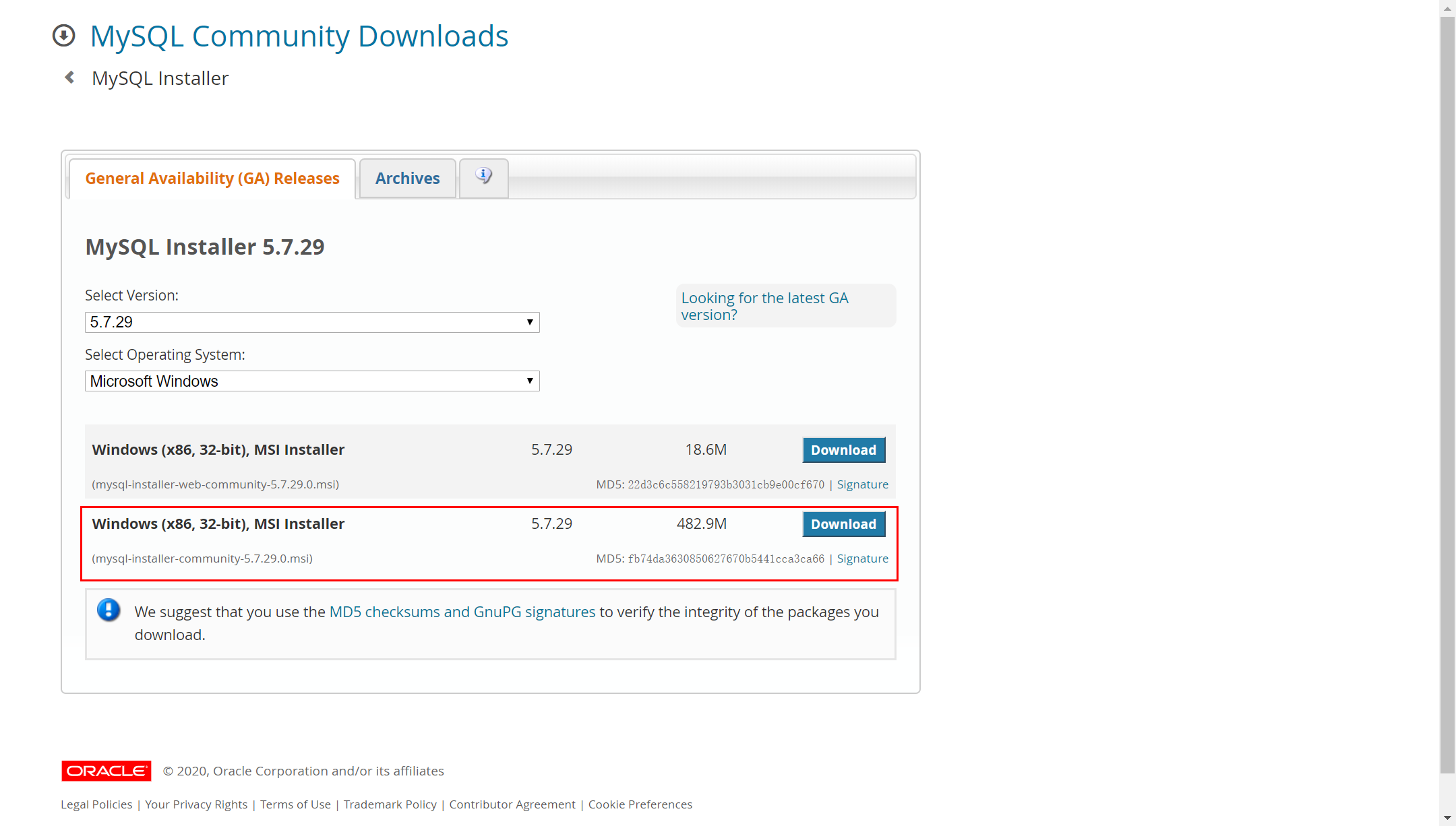Open the Select Operating System dropdown
This screenshot has height=826, width=1456.
click(312, 381)
